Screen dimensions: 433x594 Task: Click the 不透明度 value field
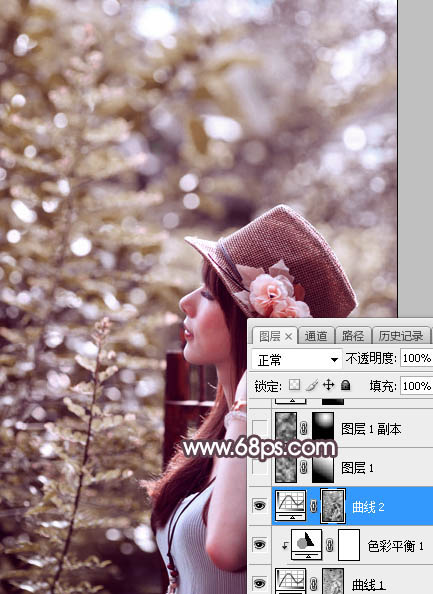pos(416,358)
